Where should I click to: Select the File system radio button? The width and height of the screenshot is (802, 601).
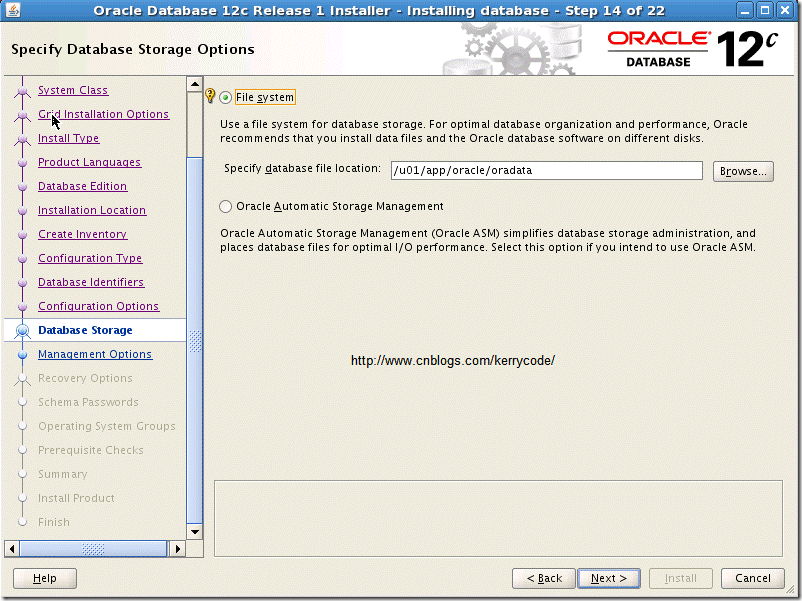[x=226, y=97]
